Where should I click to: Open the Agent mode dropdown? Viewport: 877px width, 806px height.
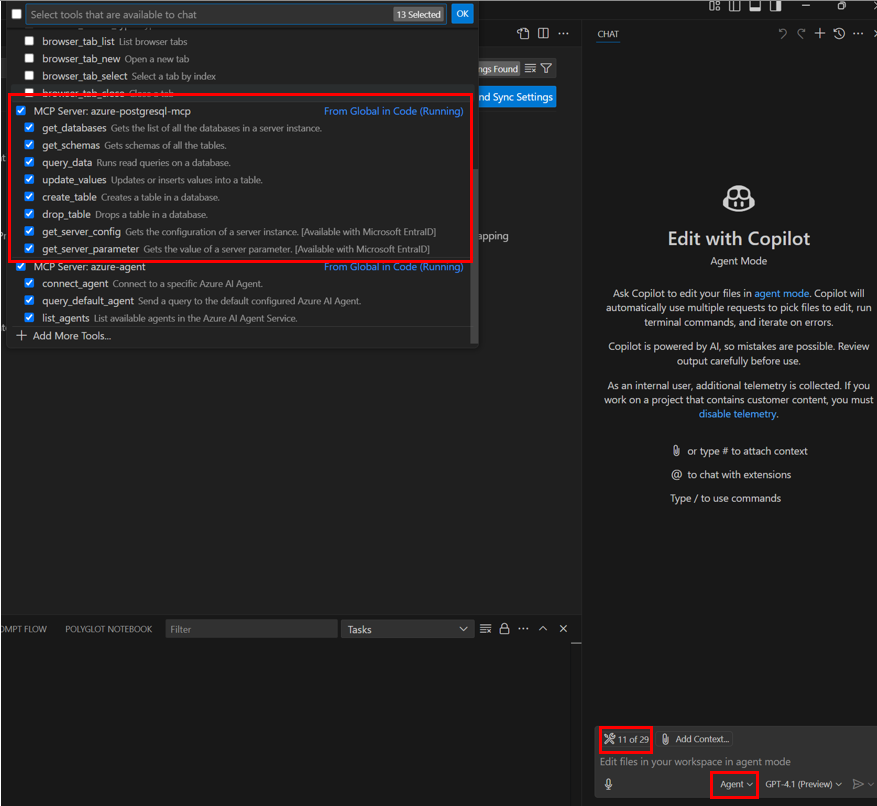[x=733, y=784]
